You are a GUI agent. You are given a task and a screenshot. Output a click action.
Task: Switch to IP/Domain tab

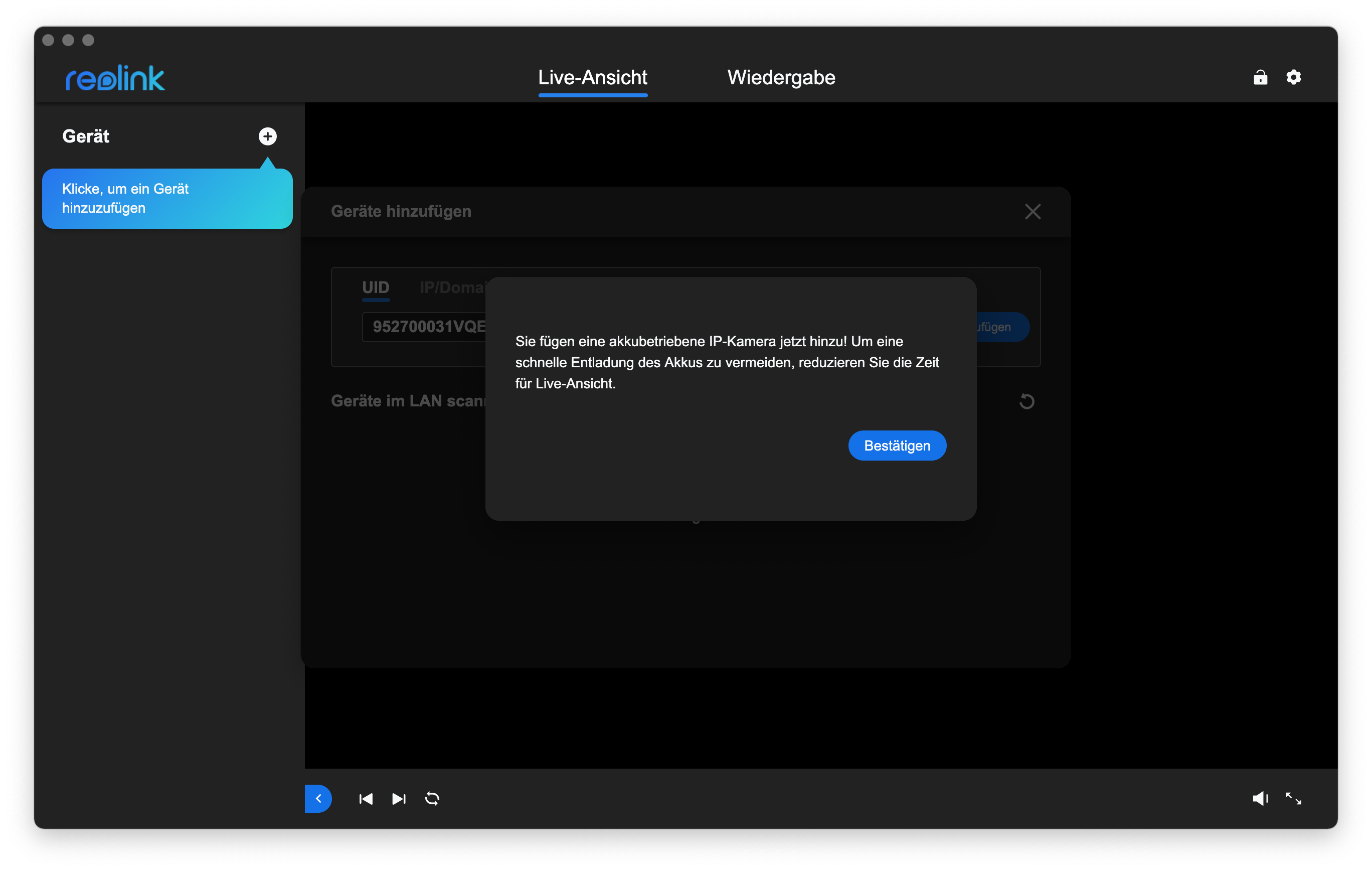click(451, 287)
